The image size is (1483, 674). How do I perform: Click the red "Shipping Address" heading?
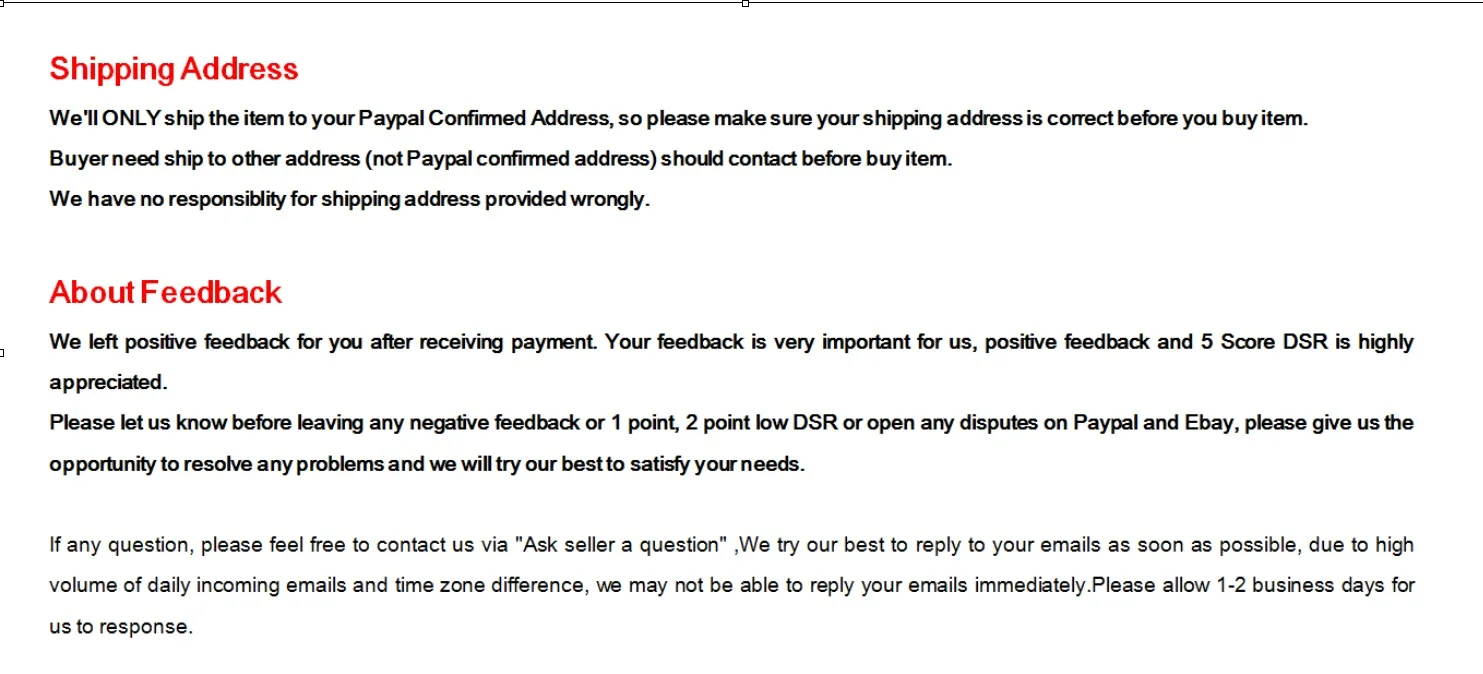[174, 69]
